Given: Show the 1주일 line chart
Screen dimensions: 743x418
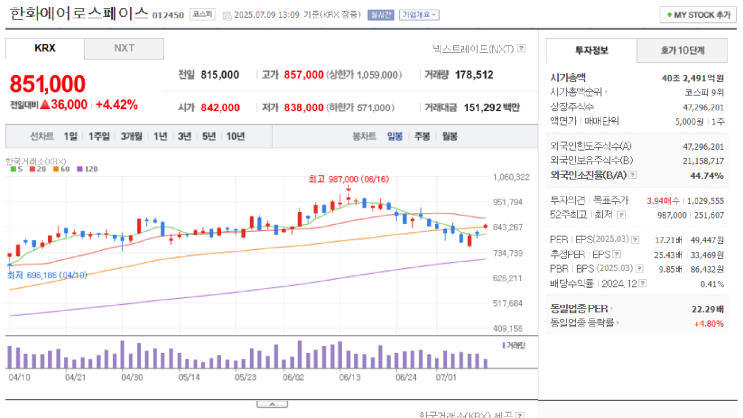Looking at the screenshot, I should (99, 136).
